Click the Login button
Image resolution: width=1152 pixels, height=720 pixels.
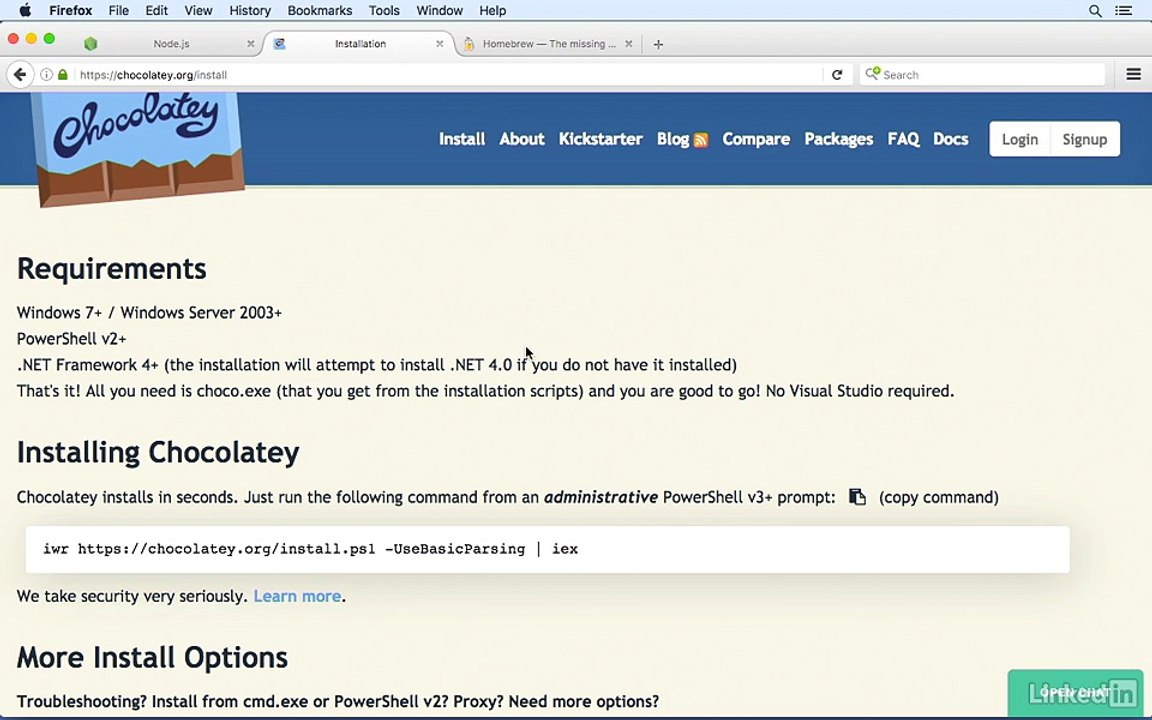[x=1020, y=139]
